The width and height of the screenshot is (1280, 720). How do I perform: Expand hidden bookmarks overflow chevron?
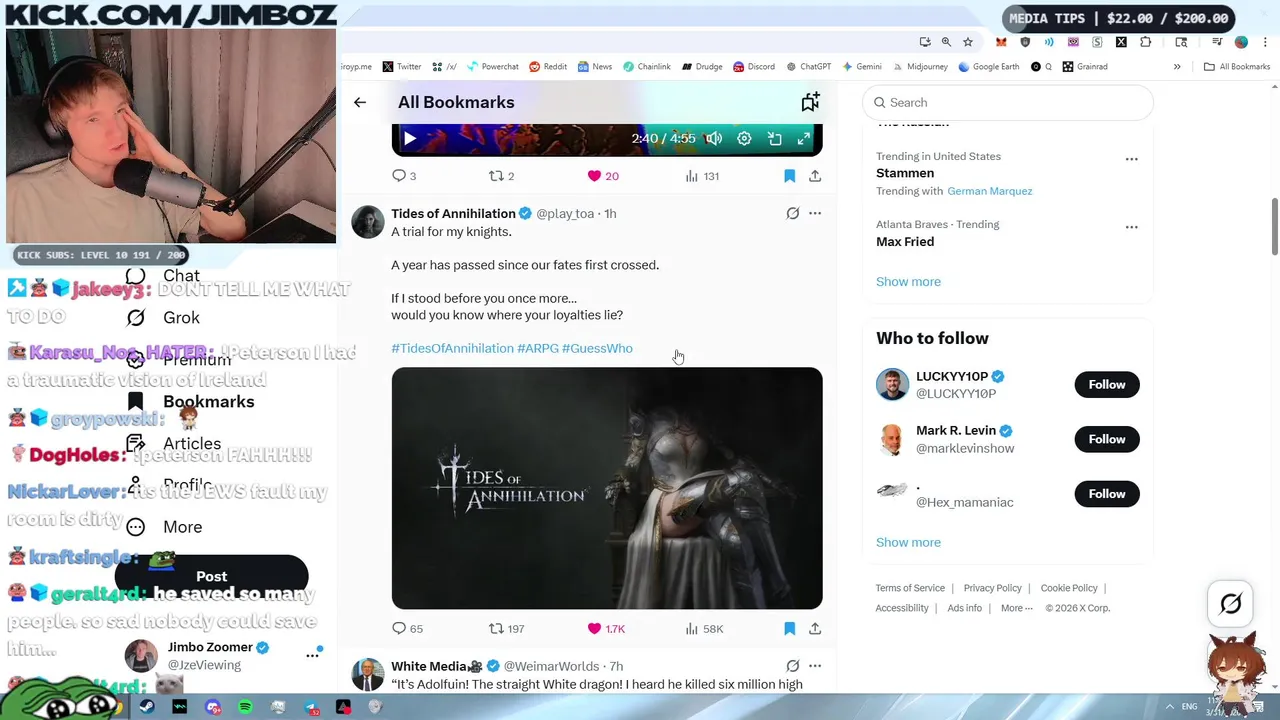pos(1177,67)
